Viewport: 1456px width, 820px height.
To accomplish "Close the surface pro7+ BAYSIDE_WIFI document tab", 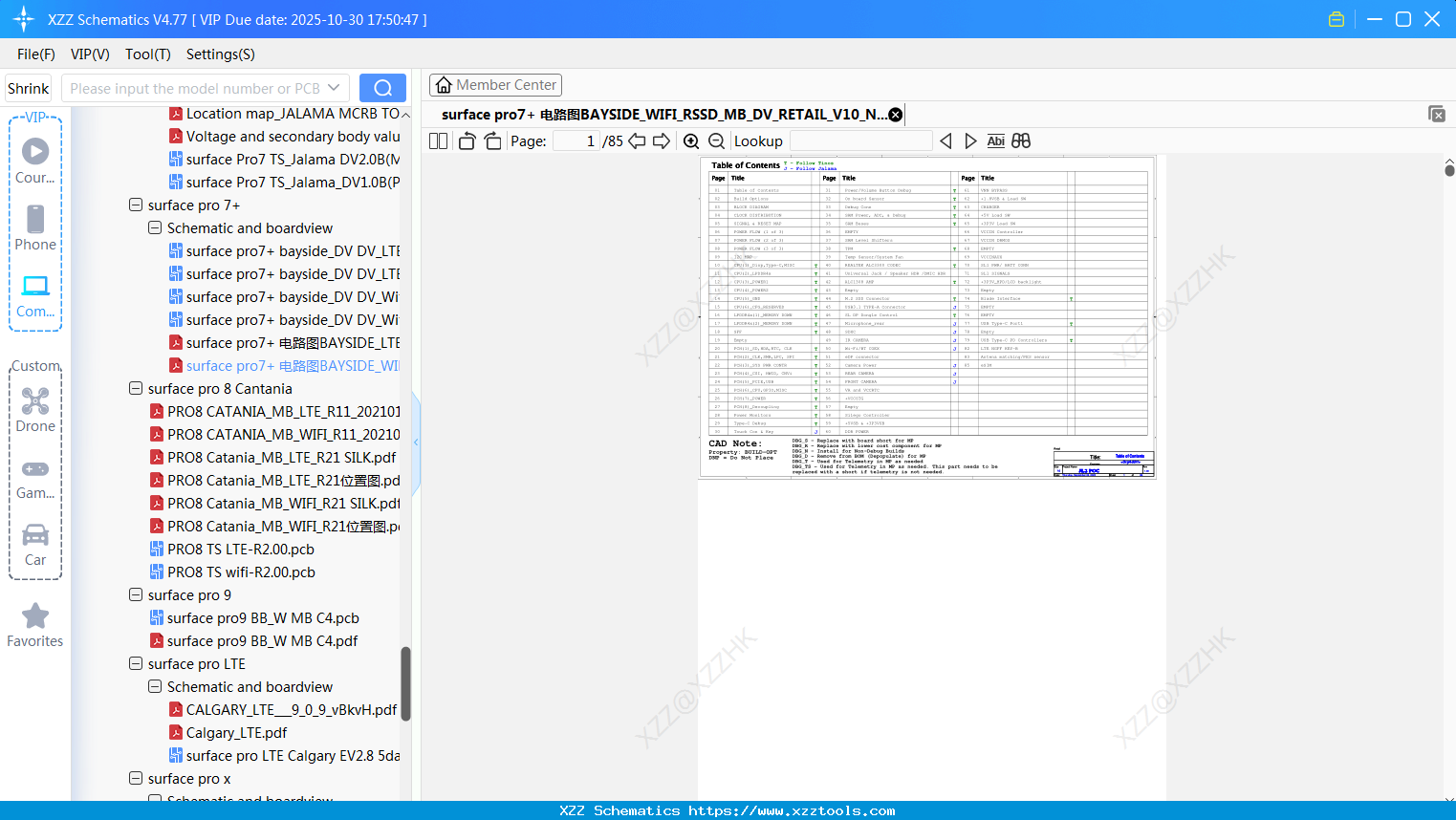I will pos(895,115).
